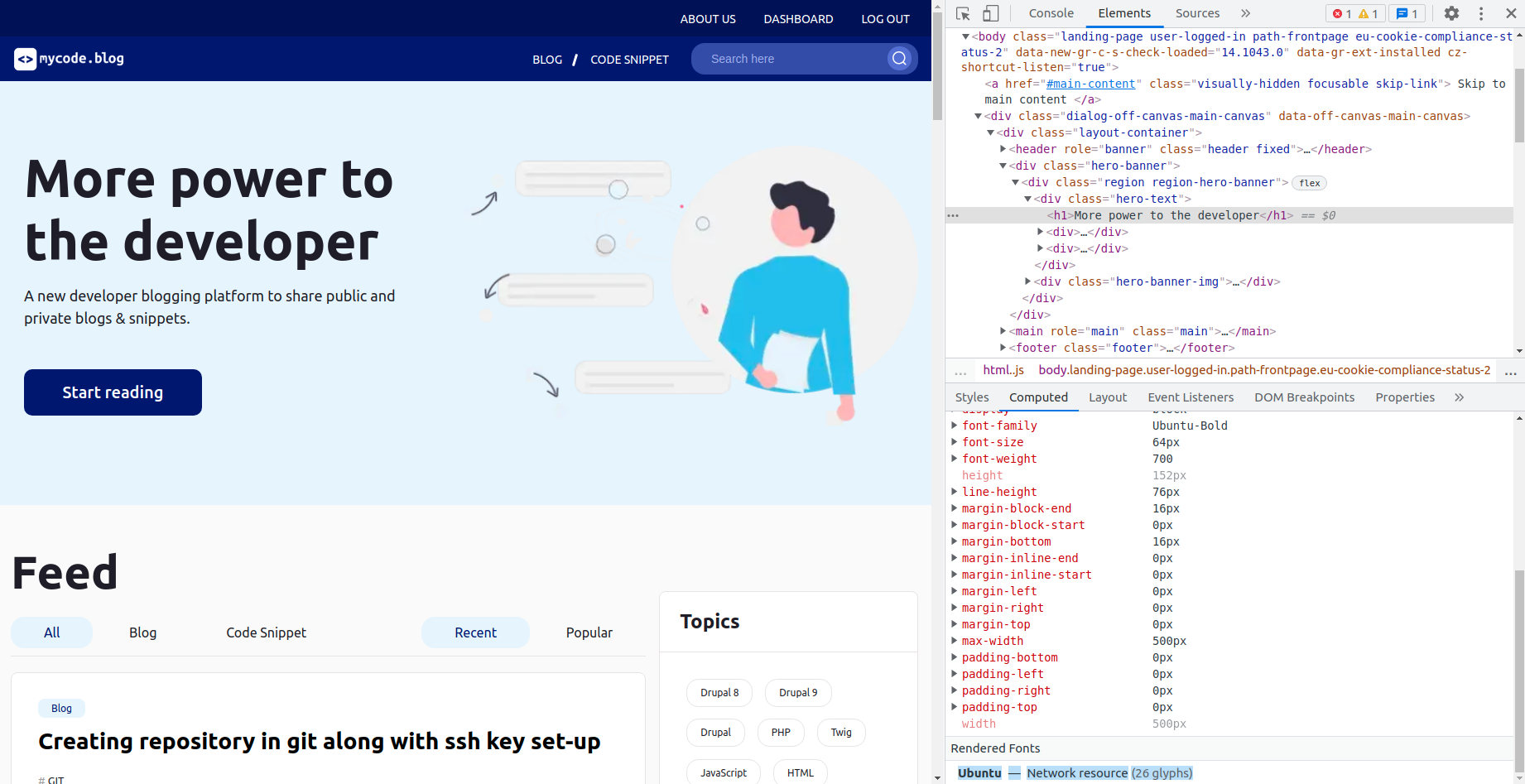Click the Start reading button
The width and height of the screenshot is (1525, 784).
(x=113, y=392)
